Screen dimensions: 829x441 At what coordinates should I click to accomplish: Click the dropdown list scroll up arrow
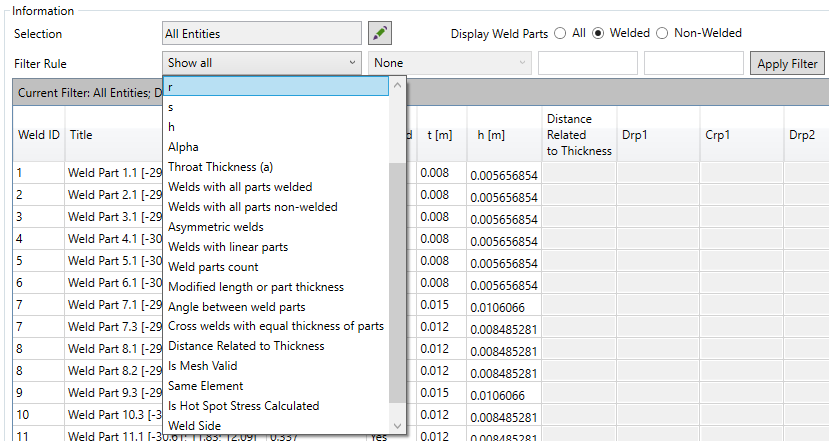click(x=399, y=87)
